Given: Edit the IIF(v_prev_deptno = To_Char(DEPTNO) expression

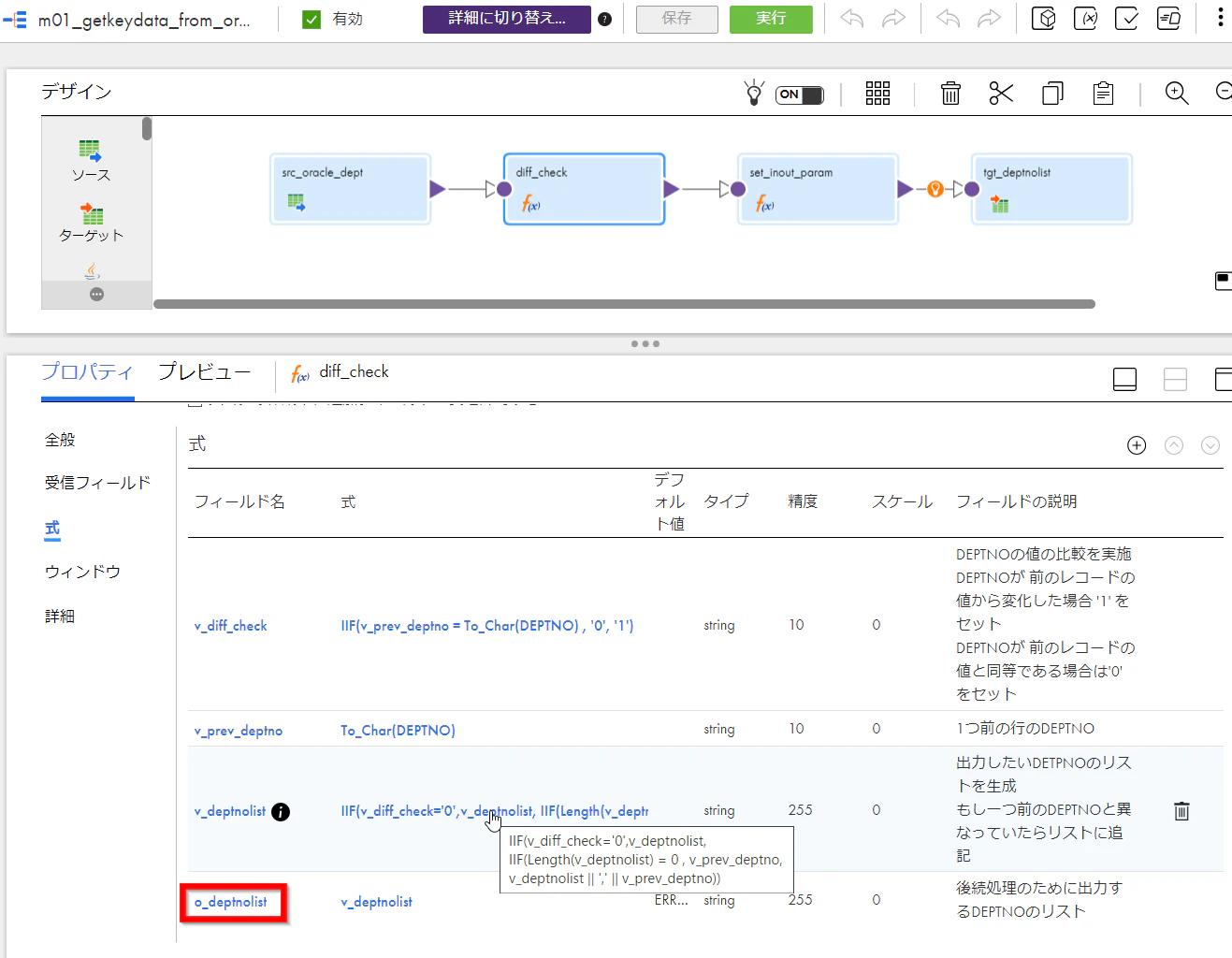Looking at the screenshot, I should pos(487,626).
